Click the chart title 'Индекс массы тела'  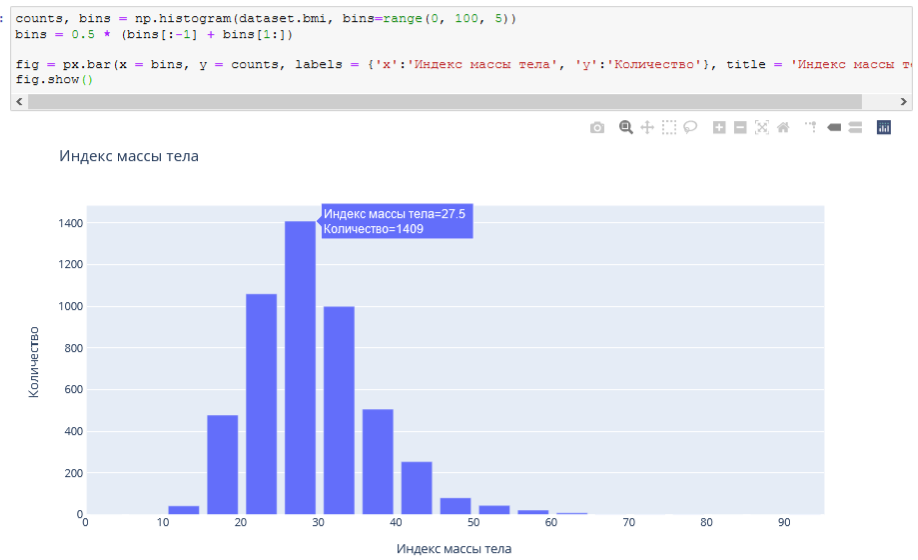tap(129, 156)
